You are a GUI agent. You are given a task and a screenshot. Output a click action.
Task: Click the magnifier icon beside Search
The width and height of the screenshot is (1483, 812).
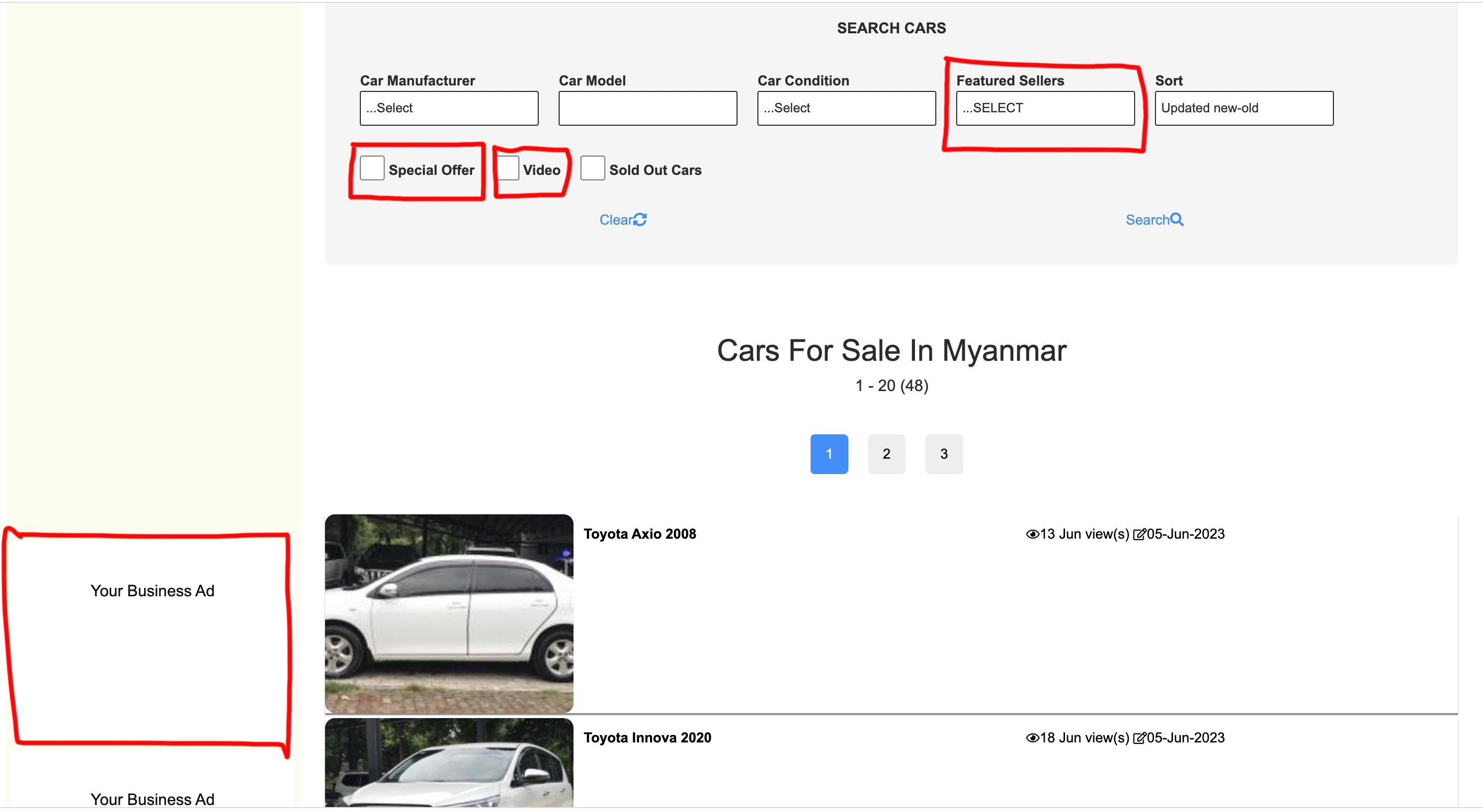(1177, 219)
